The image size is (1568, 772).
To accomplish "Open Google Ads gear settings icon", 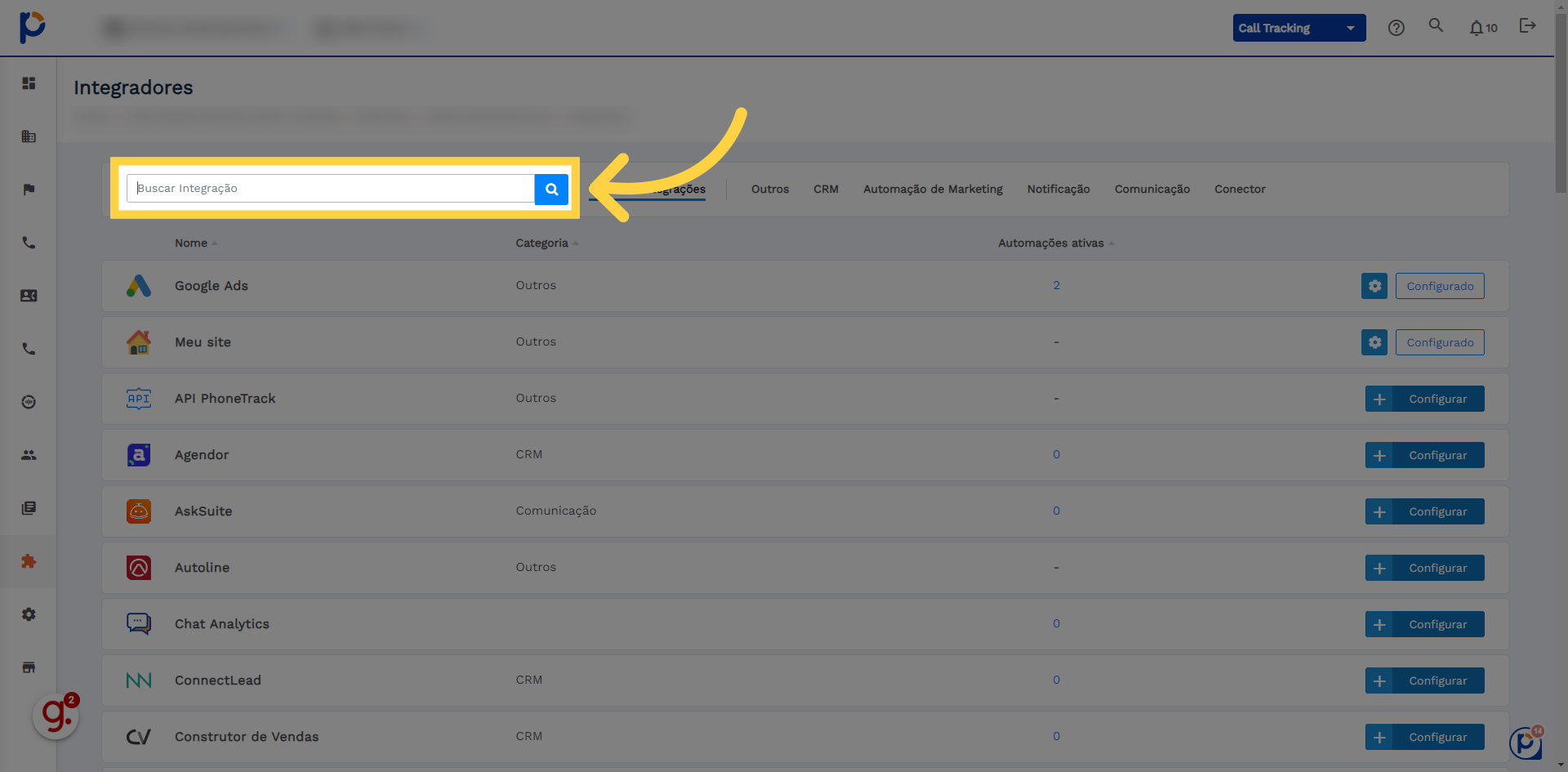I will 1374,286.
